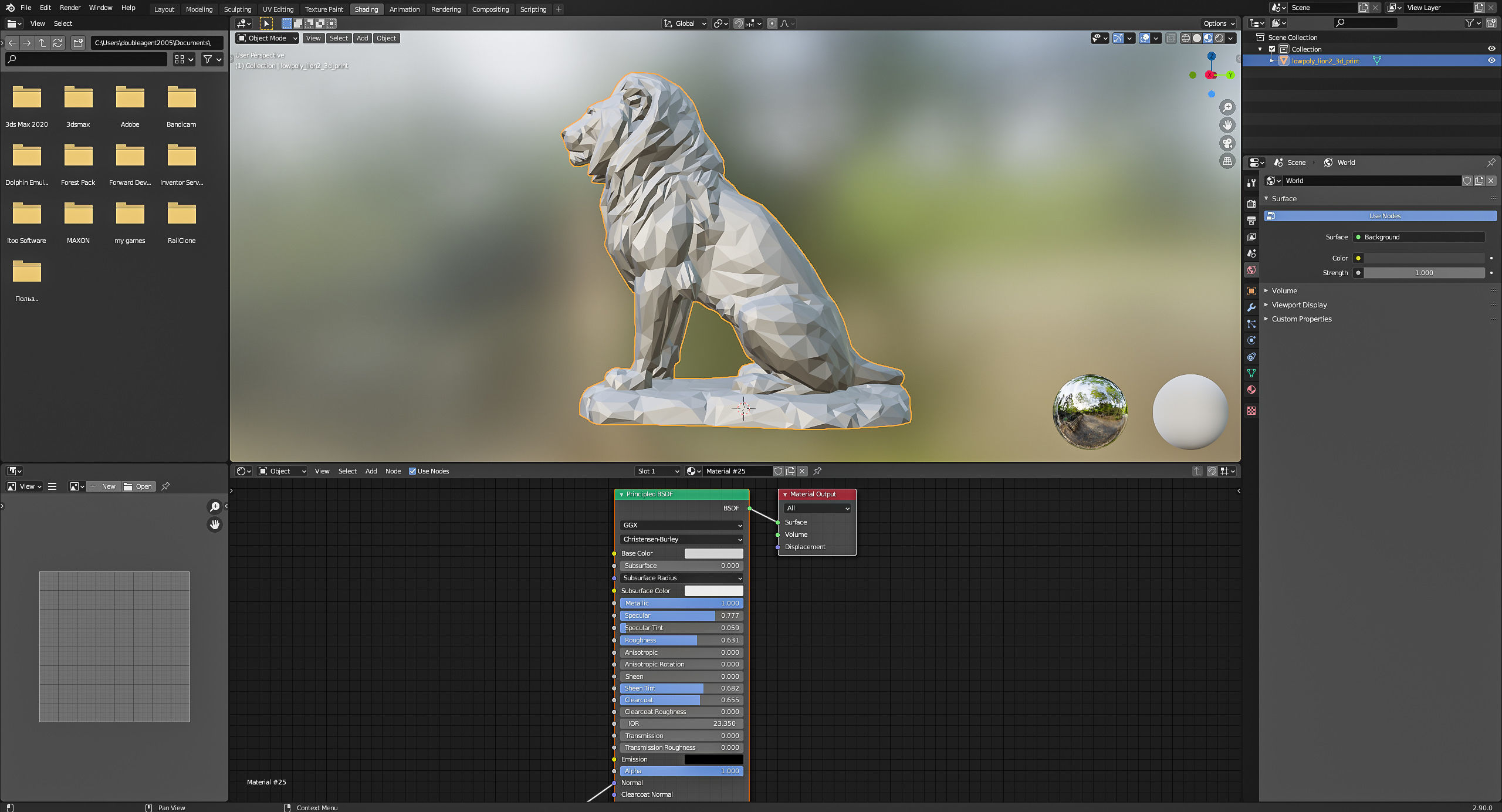Toggle the Collection exclude checkbox
Screen dimensions: 1502x812
pos(1272,49)
